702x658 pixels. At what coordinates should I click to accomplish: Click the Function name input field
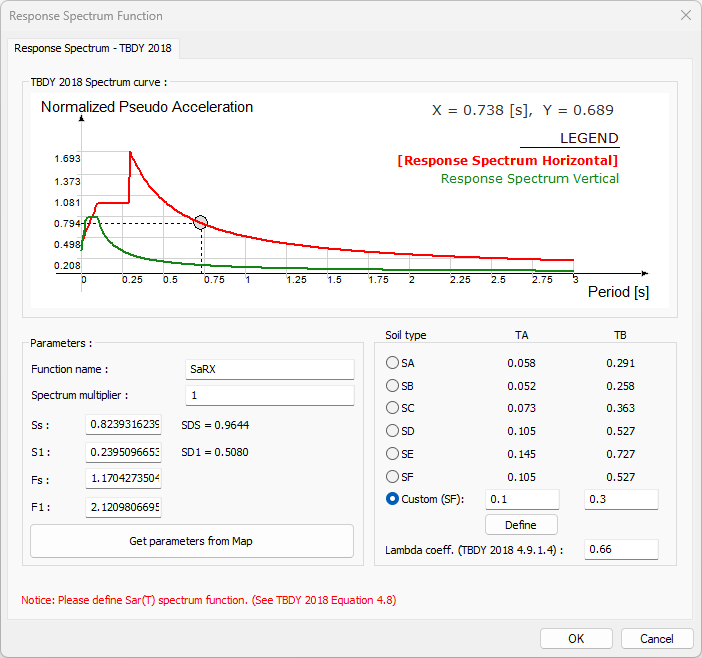point(270,370)
